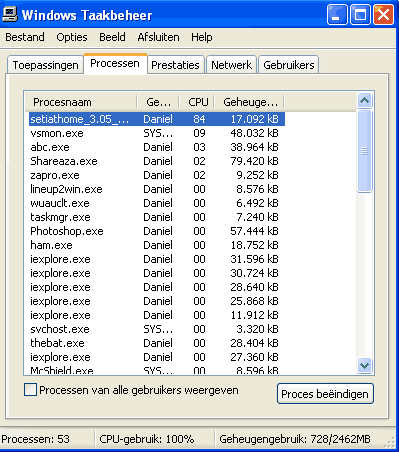Select the iexplore.exe row using 30.724 kB

157,273
